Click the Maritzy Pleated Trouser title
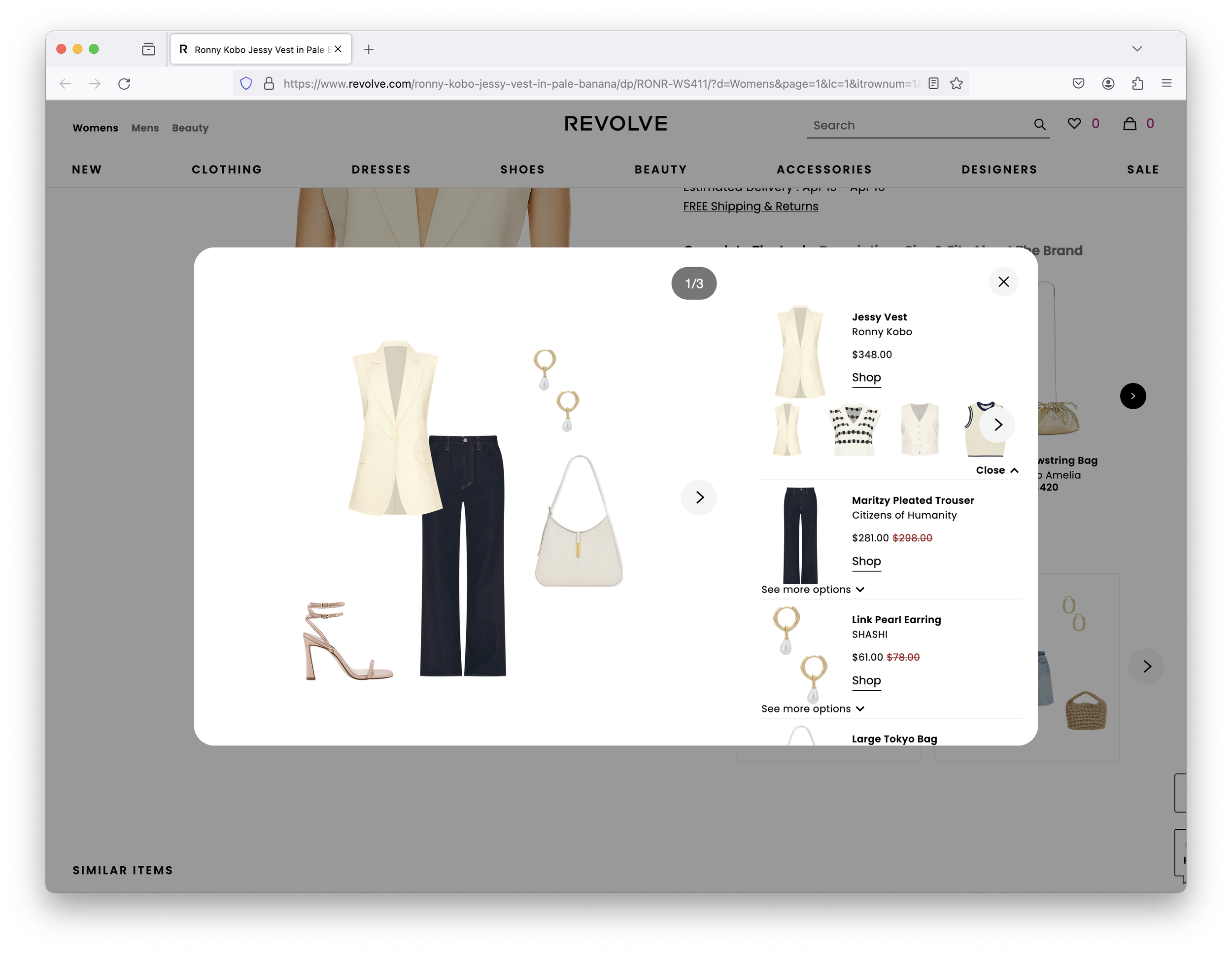1232x953 pixels. click(912, 500)
